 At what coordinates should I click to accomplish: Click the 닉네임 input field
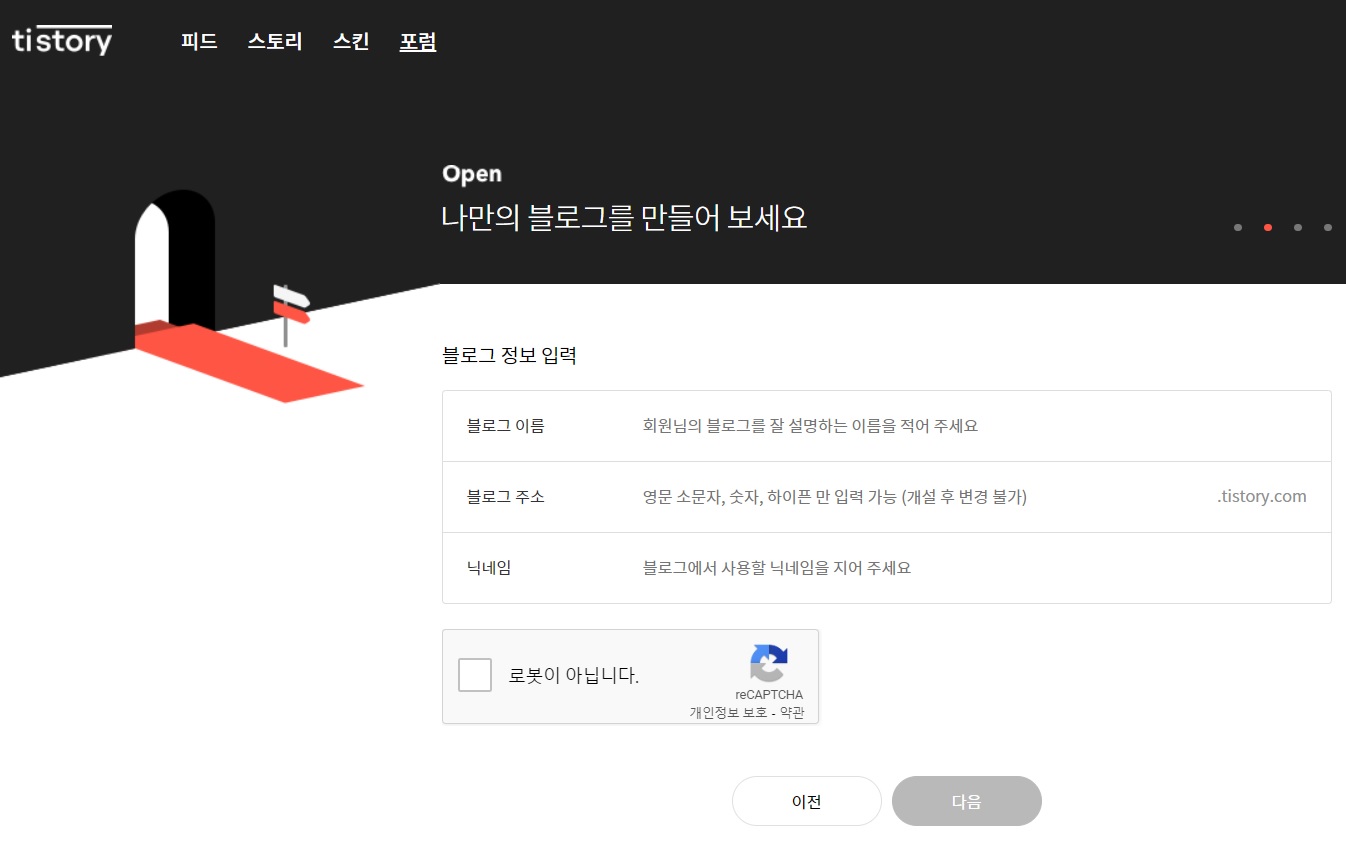click(x=900, y=568)
